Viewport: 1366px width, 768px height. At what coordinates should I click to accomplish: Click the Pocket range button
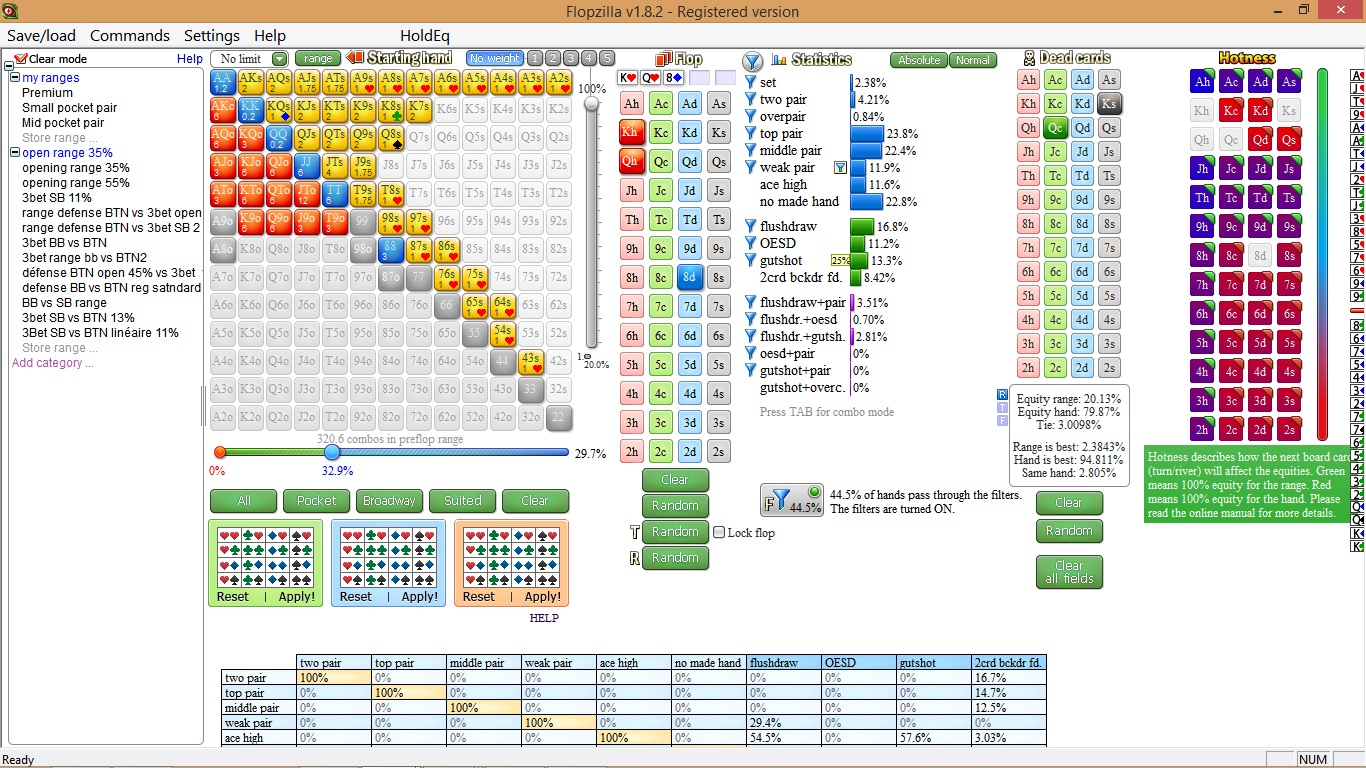pos(317,501)
